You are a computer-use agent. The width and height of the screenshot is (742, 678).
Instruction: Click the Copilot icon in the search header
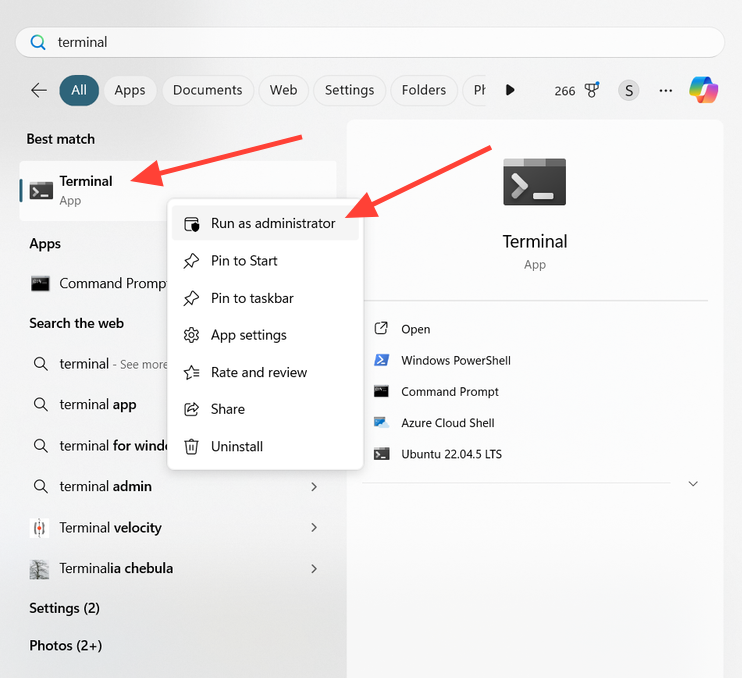(x=703, y=90)
